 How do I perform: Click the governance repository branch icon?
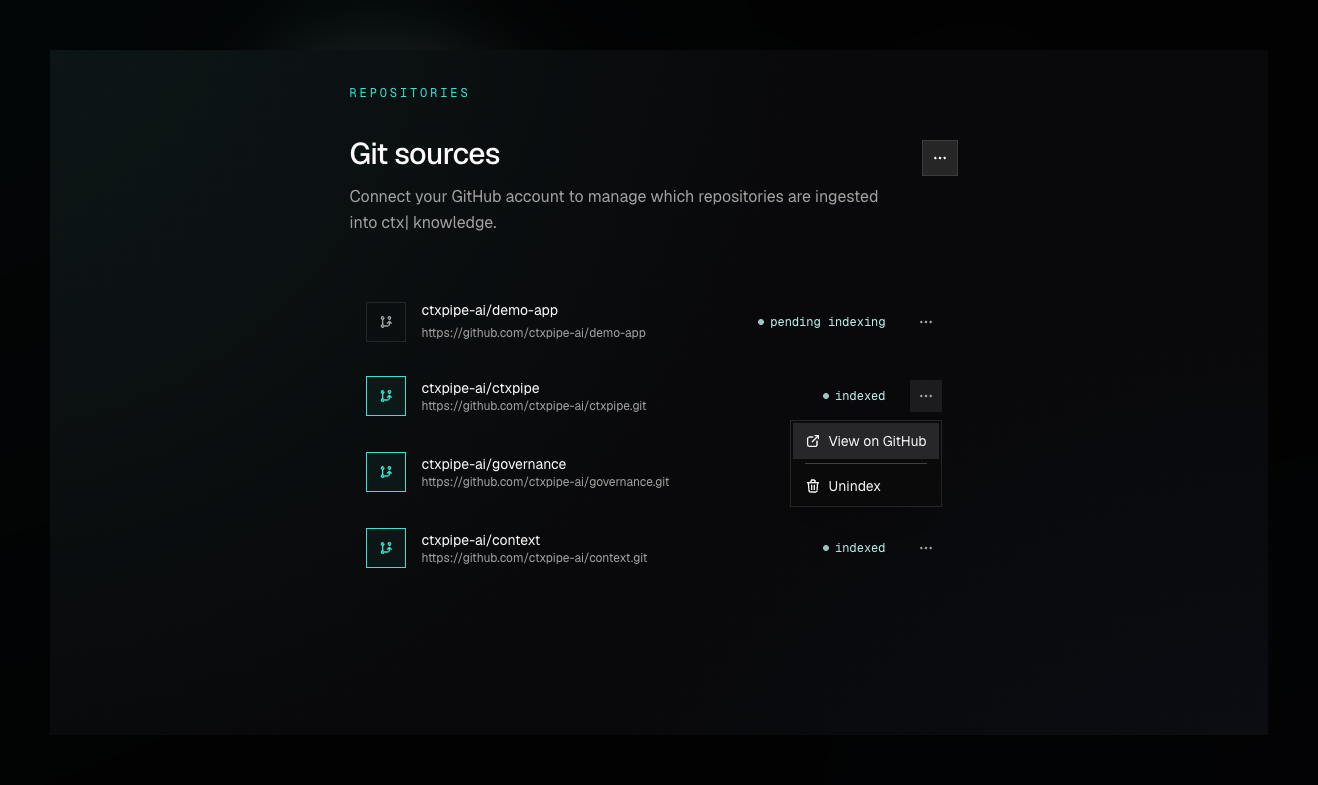(x=386, y=472)
